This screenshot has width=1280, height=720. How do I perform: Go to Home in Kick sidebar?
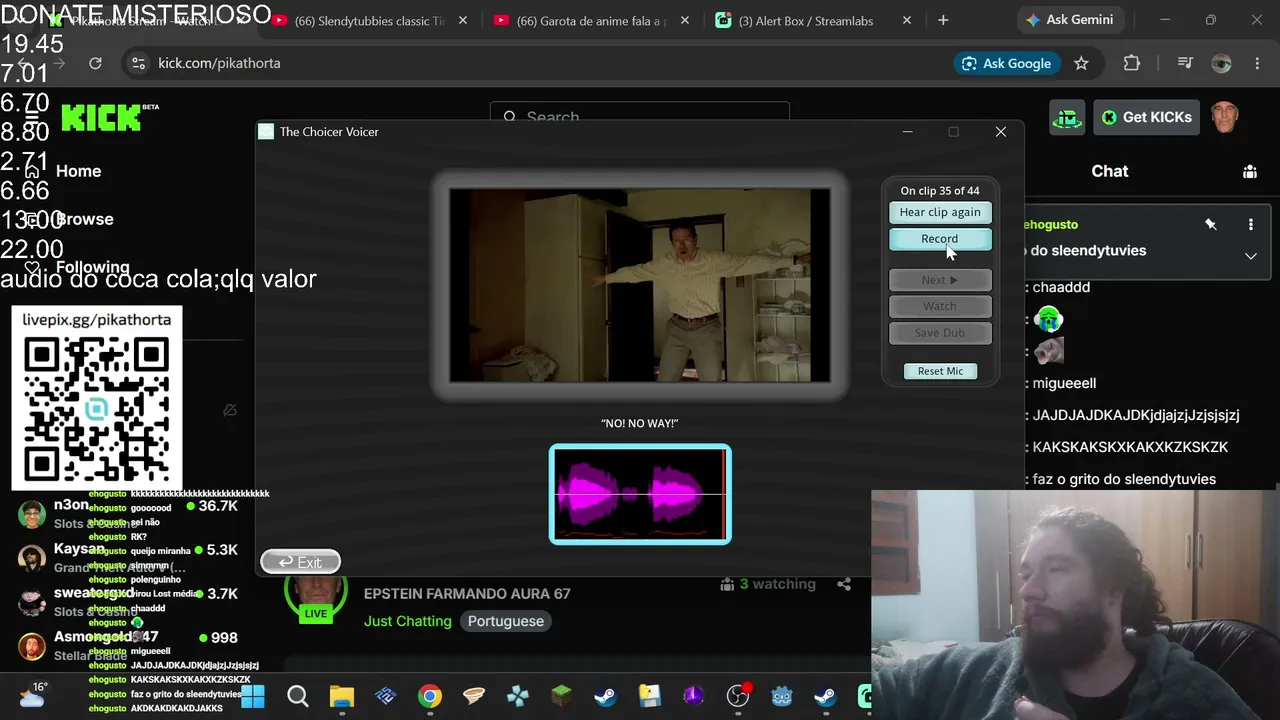[x=78, y=171]
